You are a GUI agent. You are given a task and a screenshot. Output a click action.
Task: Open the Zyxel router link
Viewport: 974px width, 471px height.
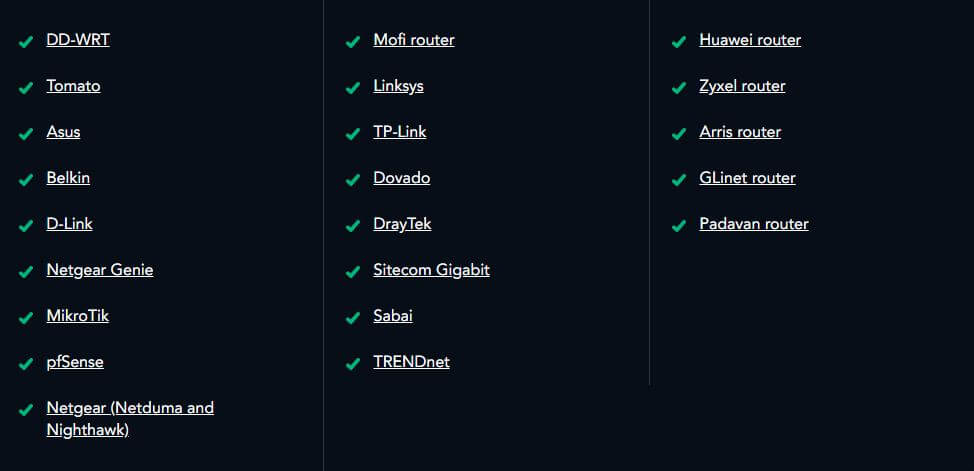click(x=742, y=86)
